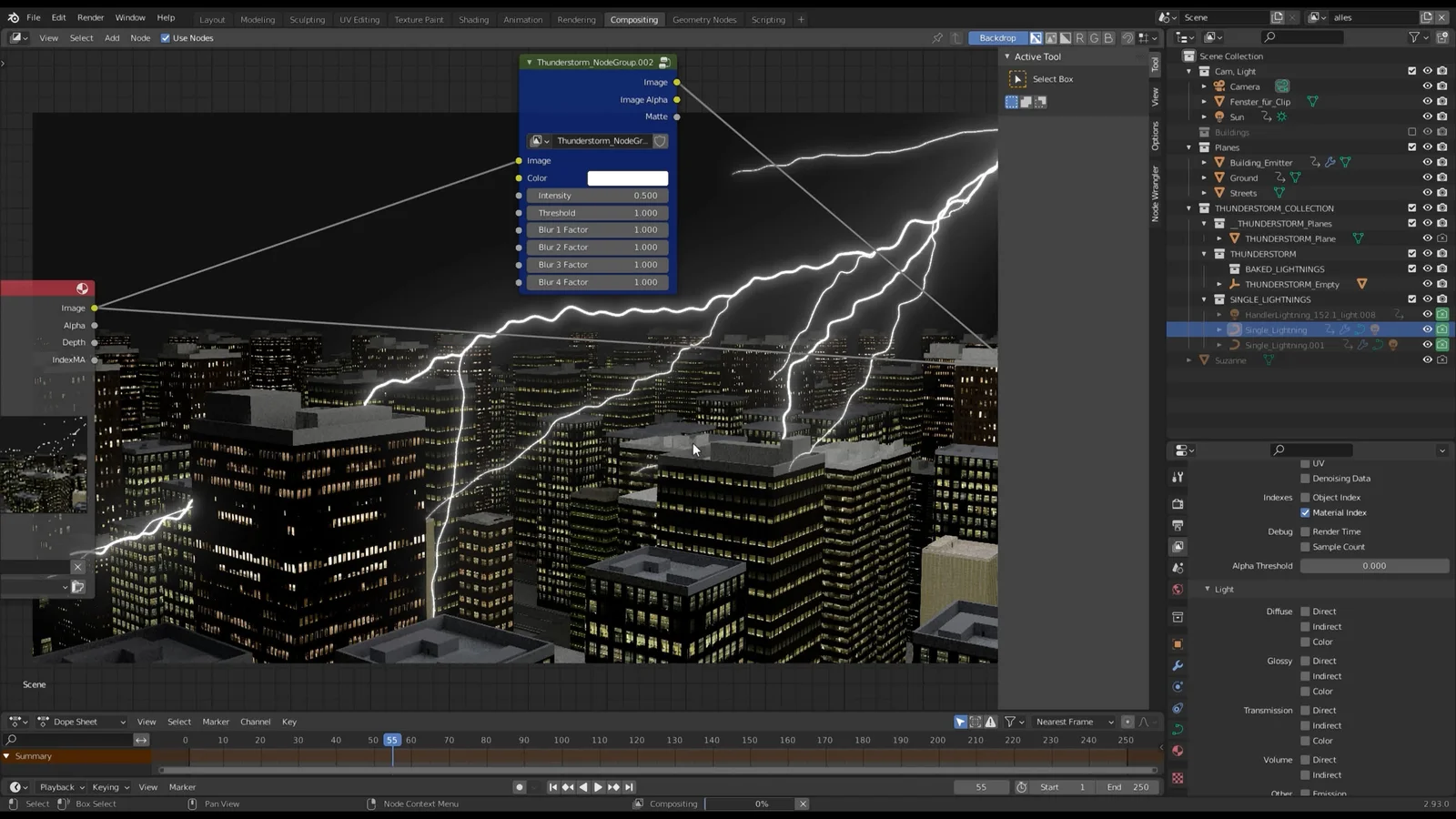
Task: Enable the Render Time debug checkbox
Action: (x=1305, y=531)
